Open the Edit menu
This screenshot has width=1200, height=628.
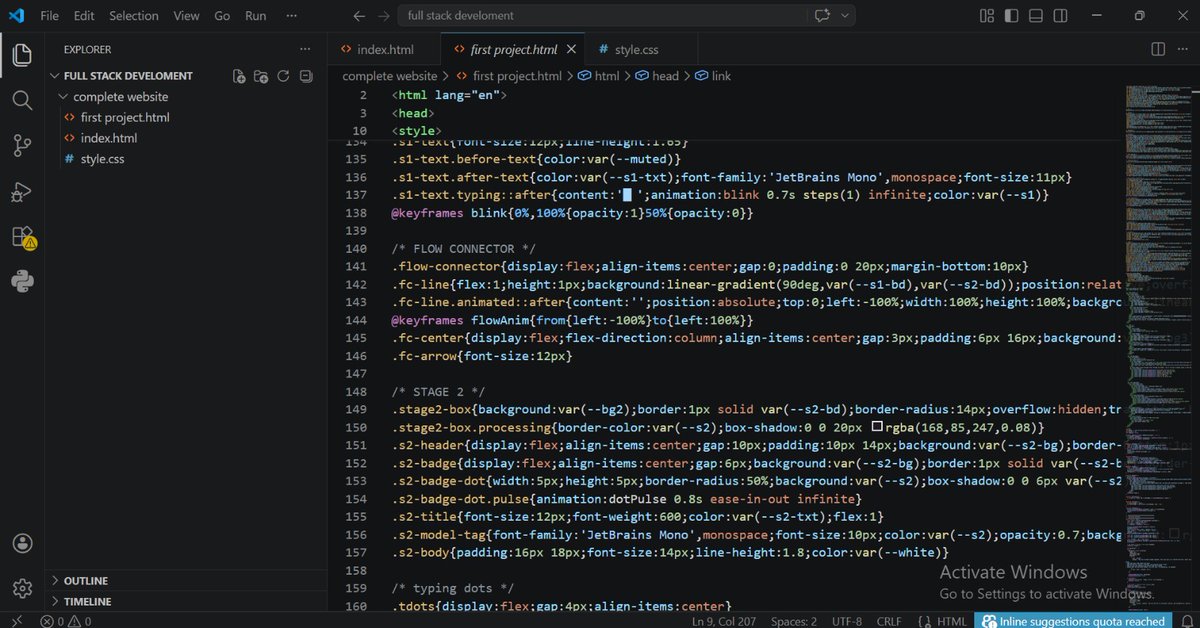click(84, 16)
